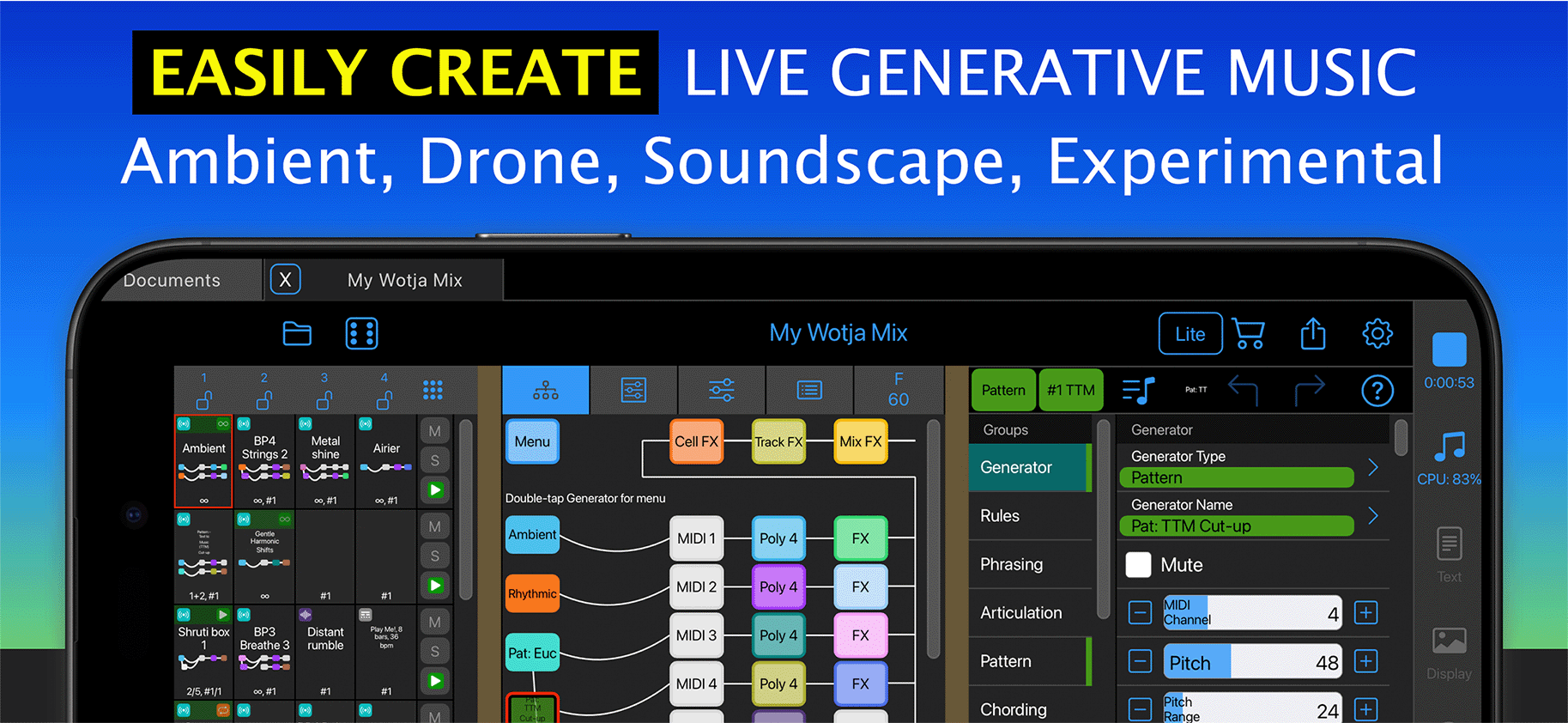
Task: Open the shopping cart store
Action: pyautogui.click(x=1248, y=333)
